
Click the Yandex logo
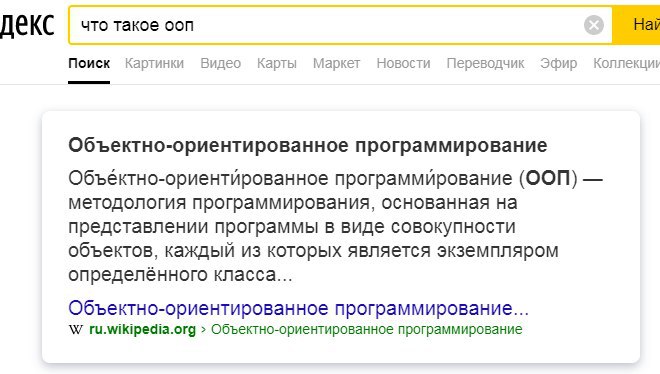[27, 25]
